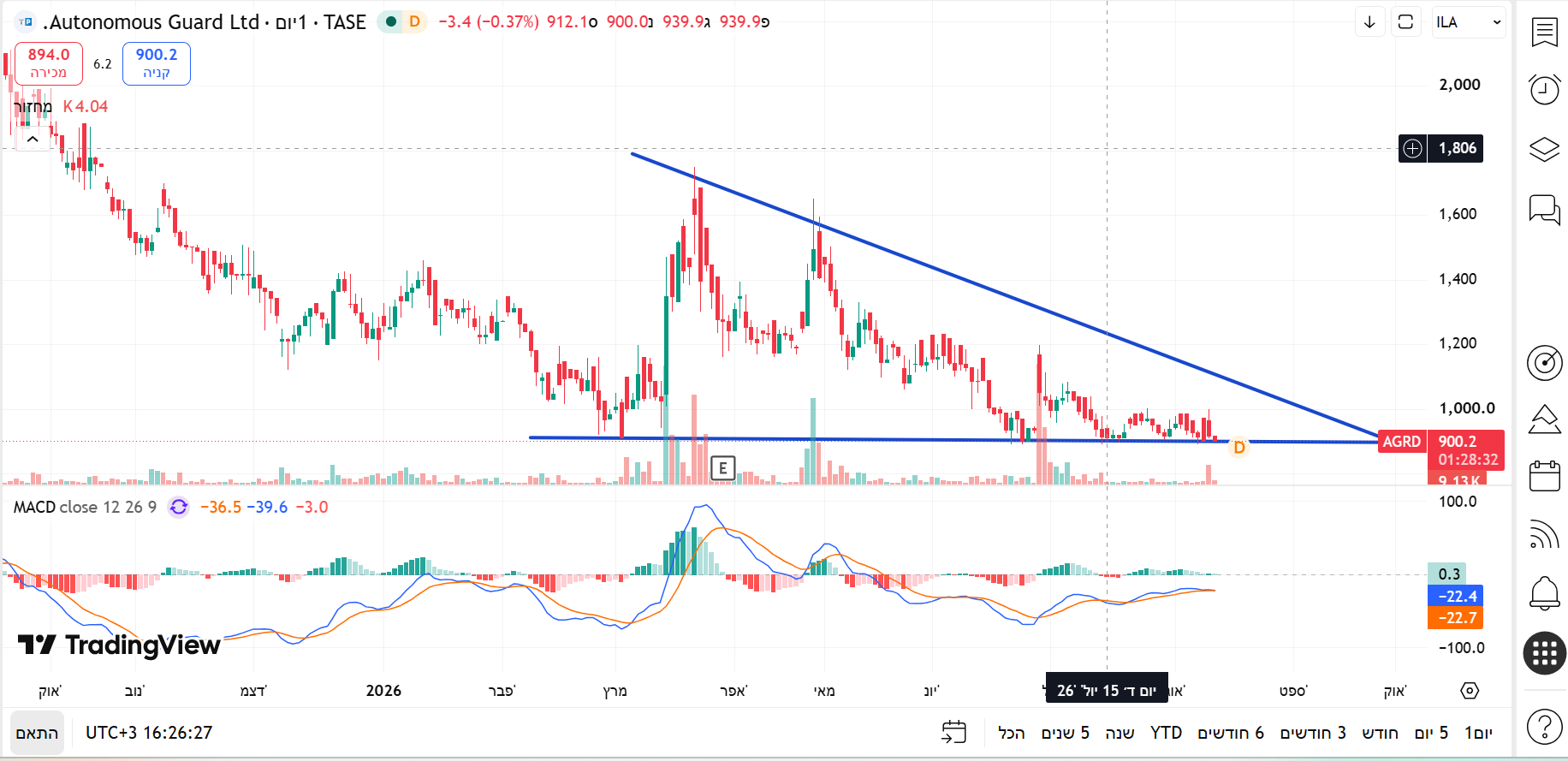Click the 1,600 price axis label
This screenshot has width=1568, height=761.
[1458, 214]
